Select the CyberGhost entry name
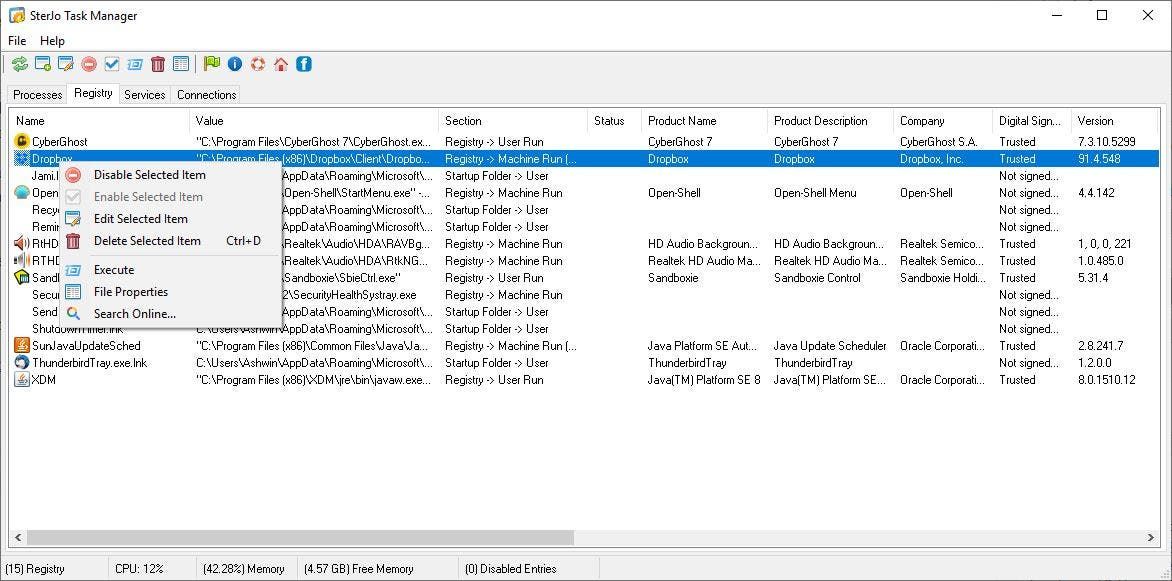 pos(60,141)
